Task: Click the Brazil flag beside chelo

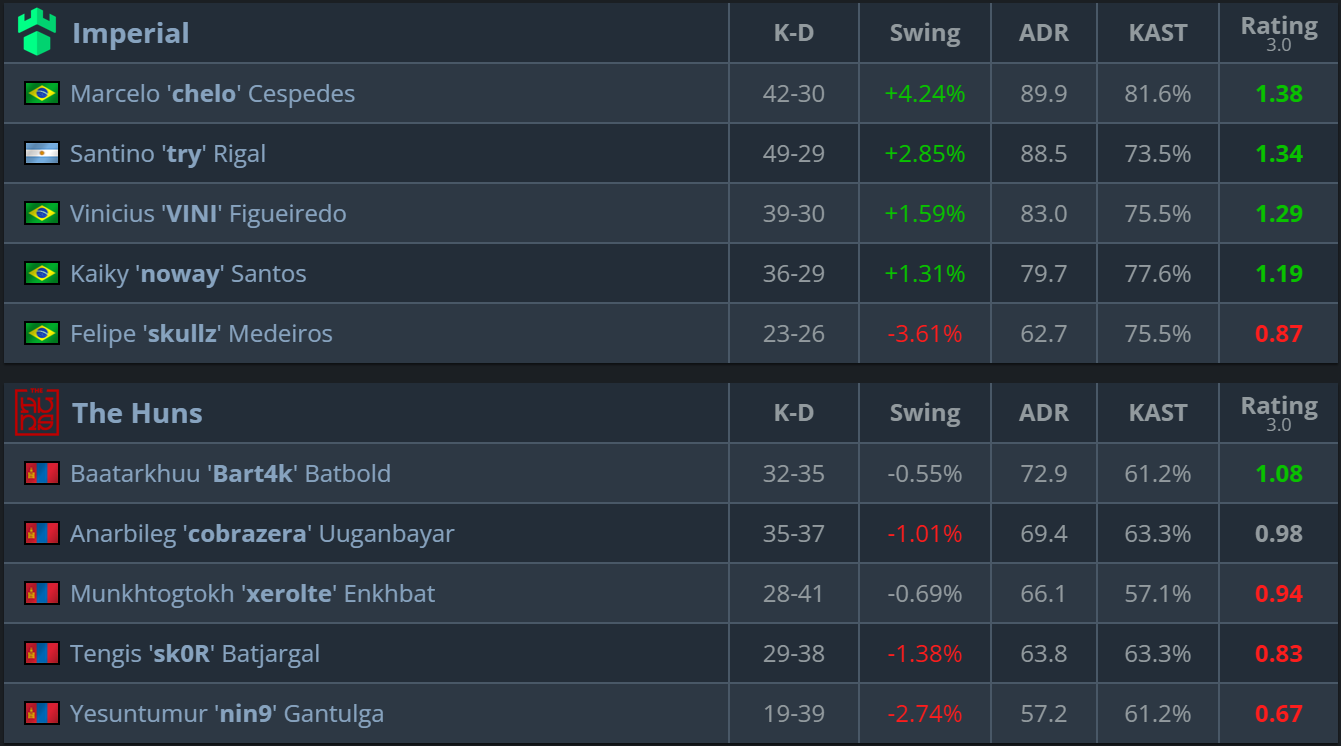Action: (x=42, y=94)
